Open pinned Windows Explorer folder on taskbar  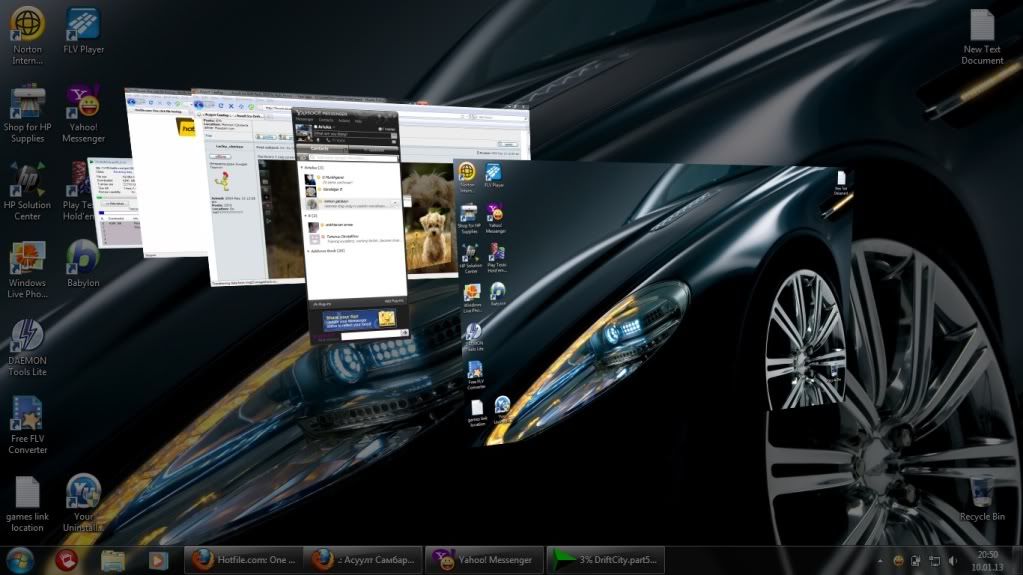[112, 559]
